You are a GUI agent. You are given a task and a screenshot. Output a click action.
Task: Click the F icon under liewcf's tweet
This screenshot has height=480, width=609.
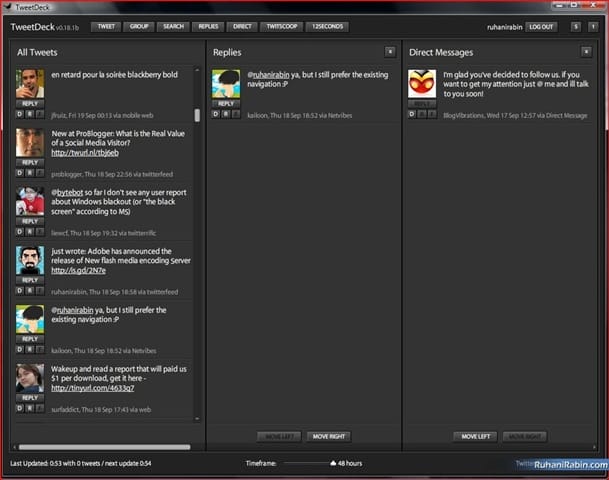39,232
